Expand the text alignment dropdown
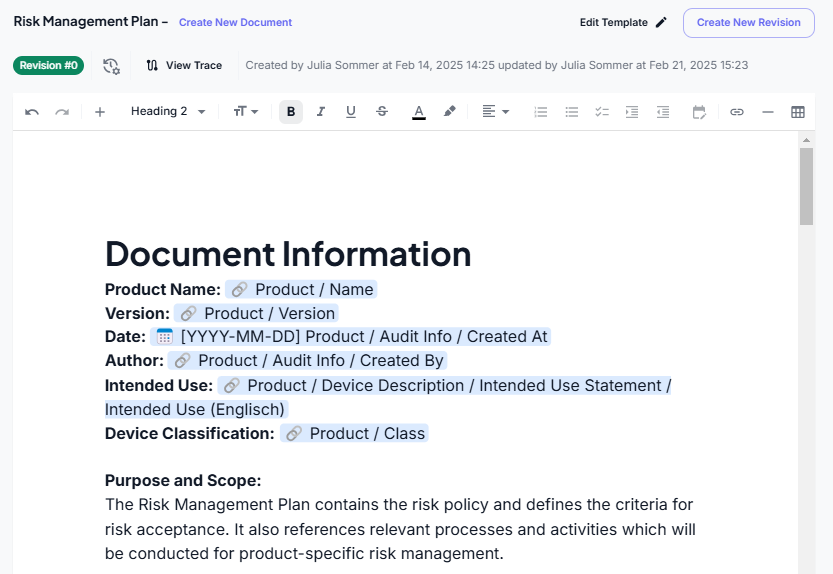Image resolution: width=833 pixels, height=574 pixels. (x=495, y=112)
